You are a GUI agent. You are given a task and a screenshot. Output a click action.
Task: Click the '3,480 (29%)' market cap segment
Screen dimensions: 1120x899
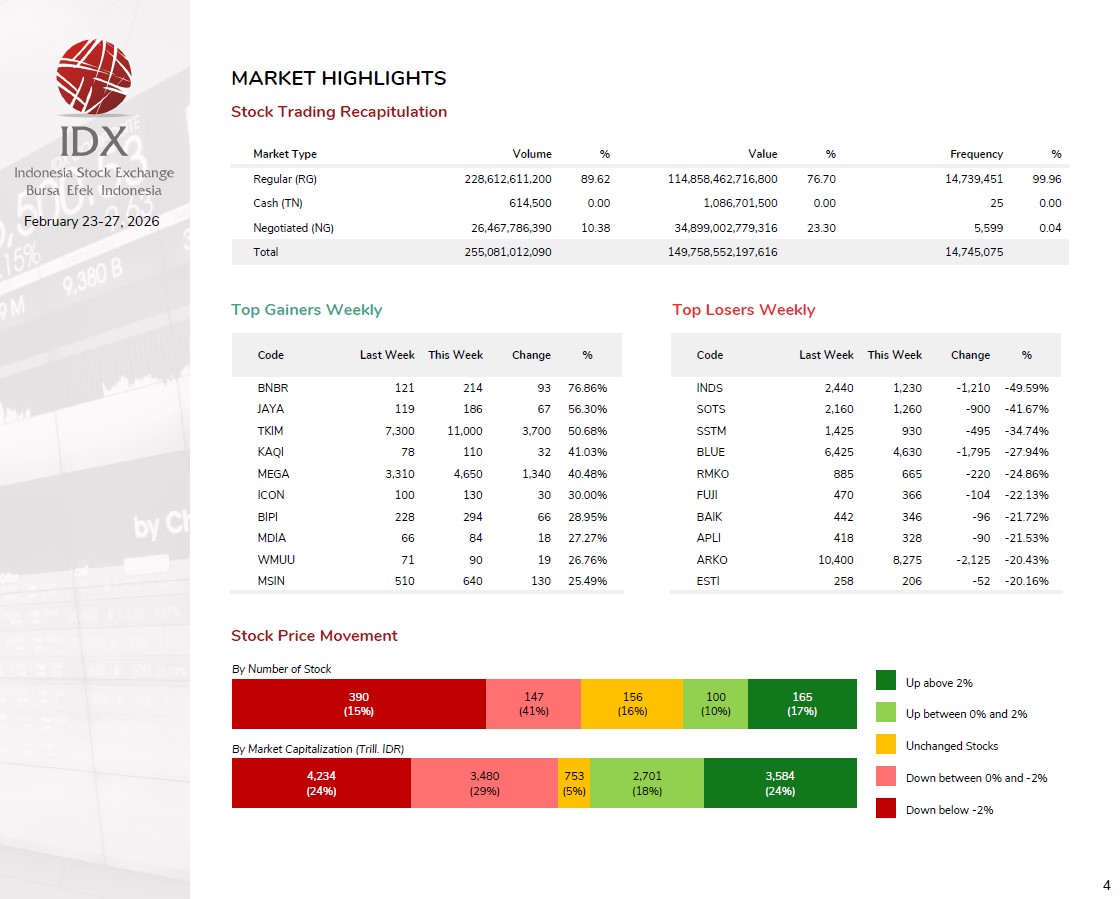[484, 783]
